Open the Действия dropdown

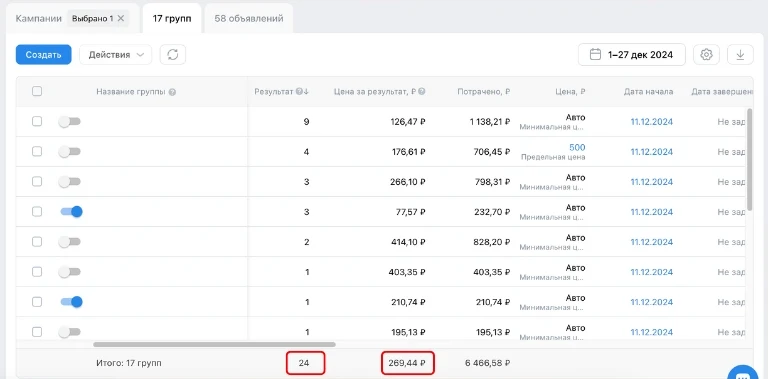coord(116,55)
